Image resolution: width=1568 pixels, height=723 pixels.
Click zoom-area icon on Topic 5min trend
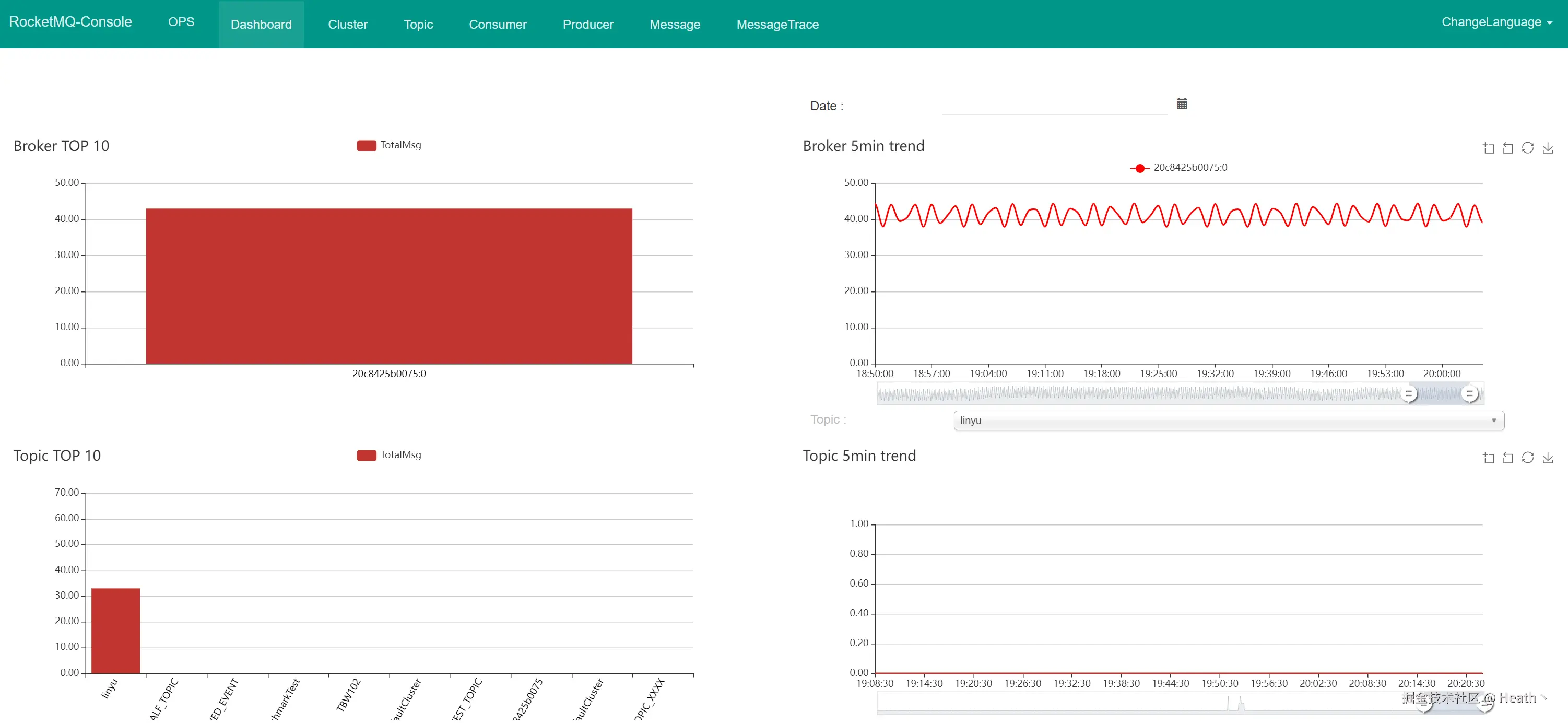[x=1488, y=458]
